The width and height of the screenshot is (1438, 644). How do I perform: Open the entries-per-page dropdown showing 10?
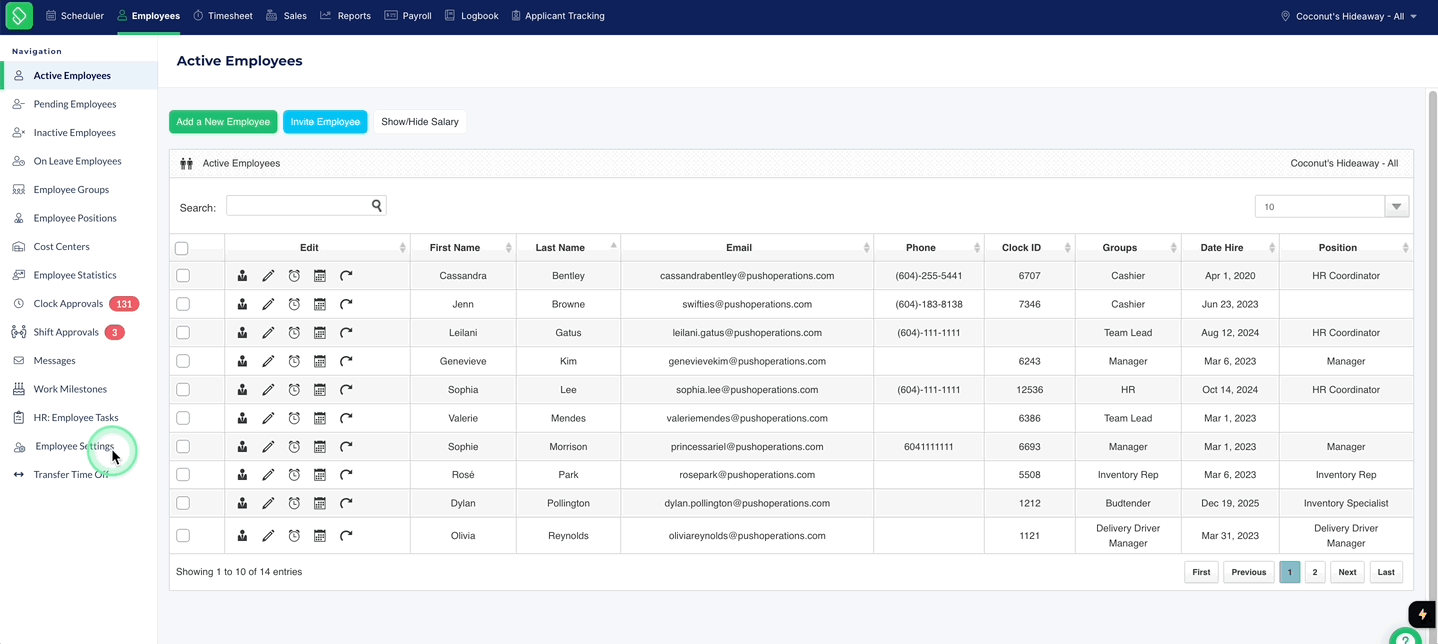point(1332,207)
